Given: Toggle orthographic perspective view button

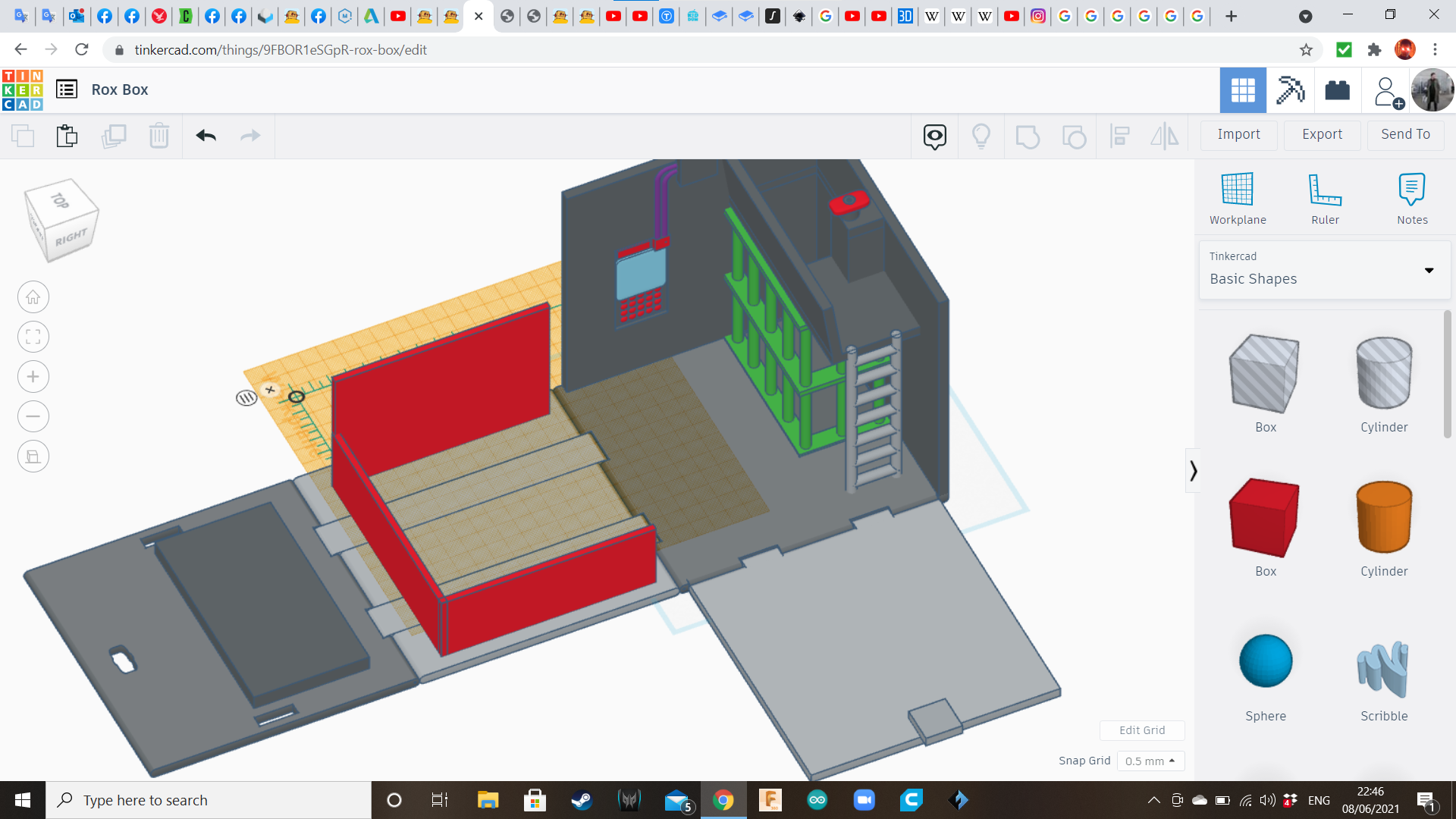Looking at the screenshot, I should 33,457.
